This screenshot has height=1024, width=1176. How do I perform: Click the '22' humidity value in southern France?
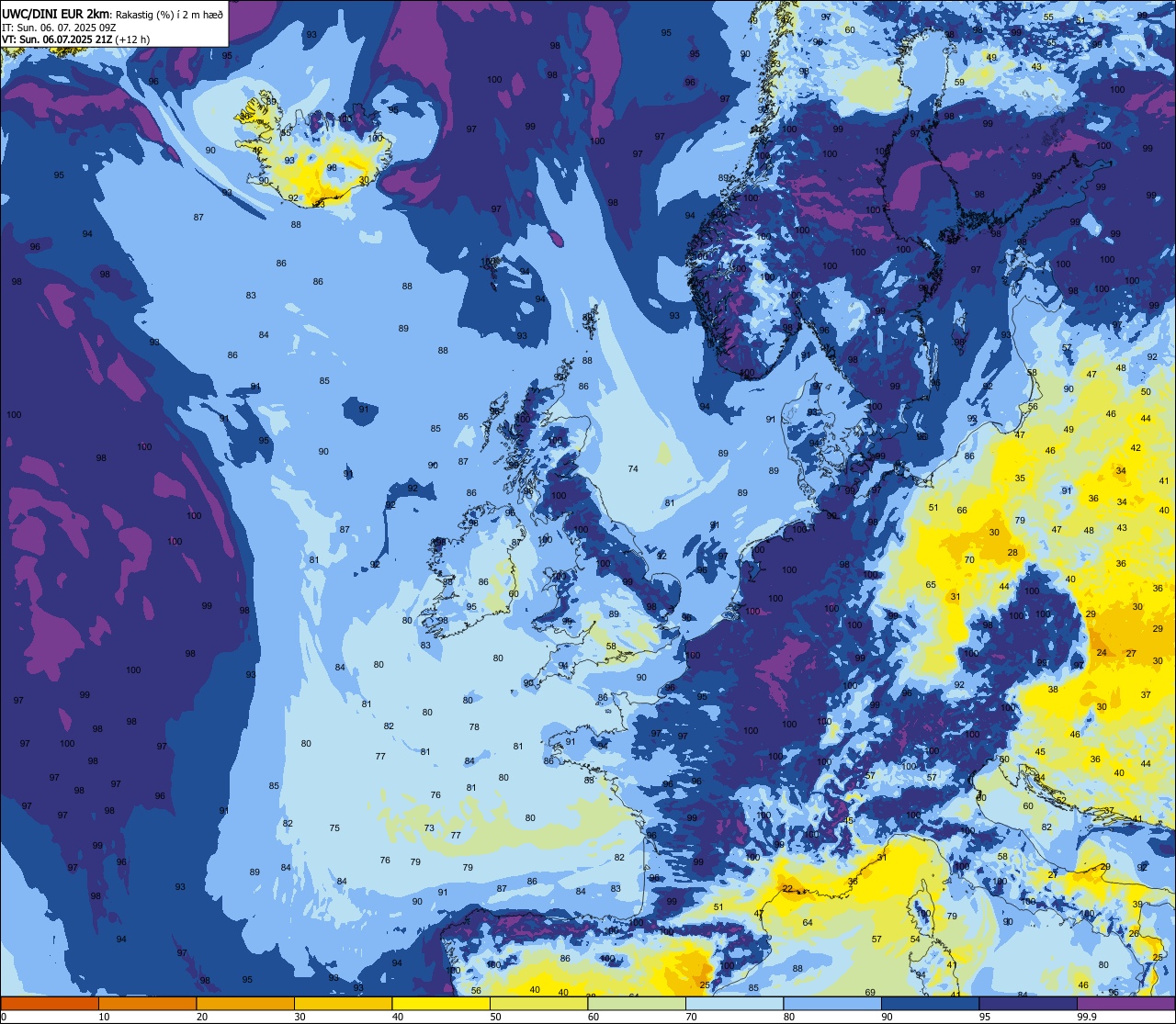coord(787,888)
